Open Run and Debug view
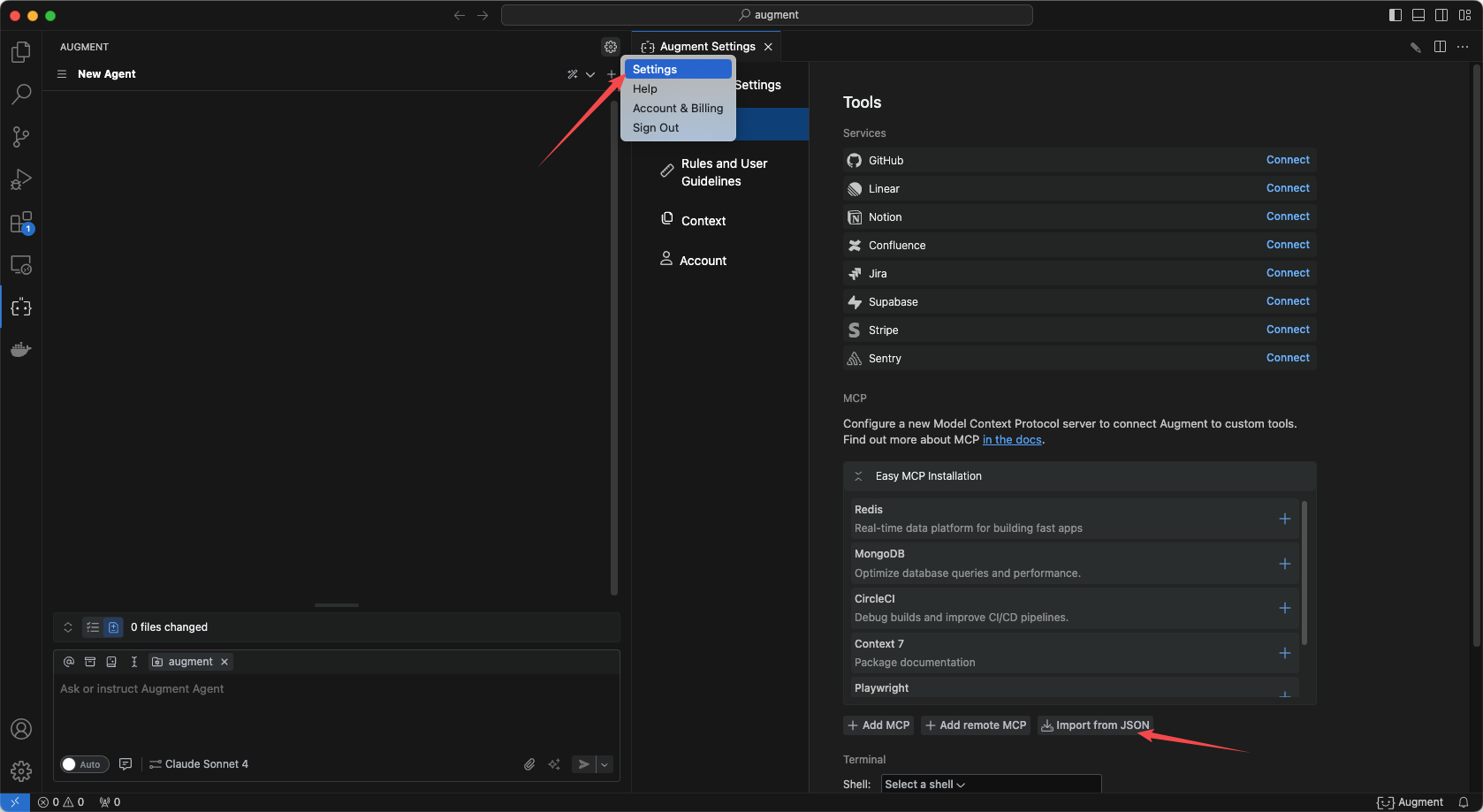This screenshot has height=812, width=1483. coord(21,180)
